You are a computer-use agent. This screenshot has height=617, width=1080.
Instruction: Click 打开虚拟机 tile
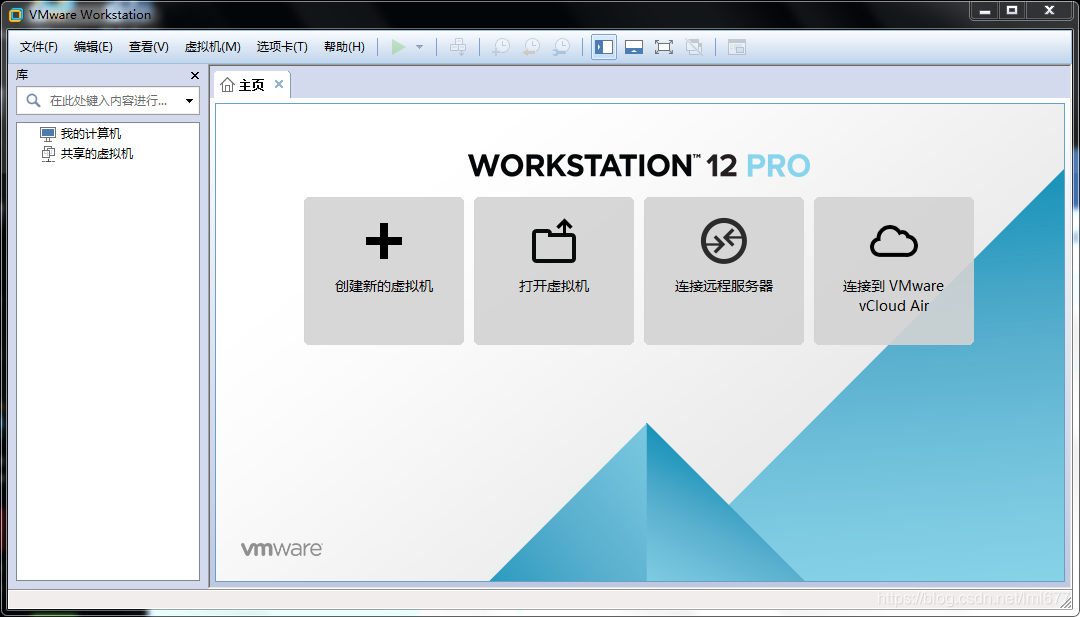pos(554,271)
